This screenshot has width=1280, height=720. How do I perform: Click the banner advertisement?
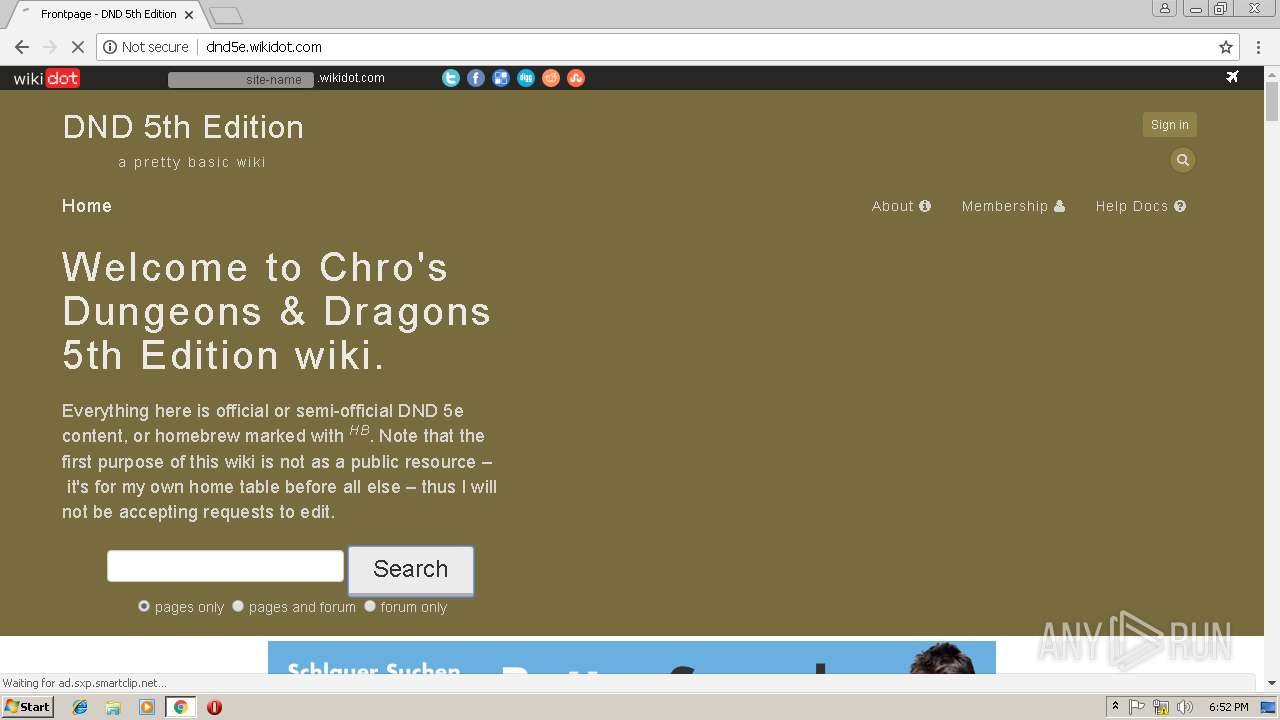(x=632, y=657)
